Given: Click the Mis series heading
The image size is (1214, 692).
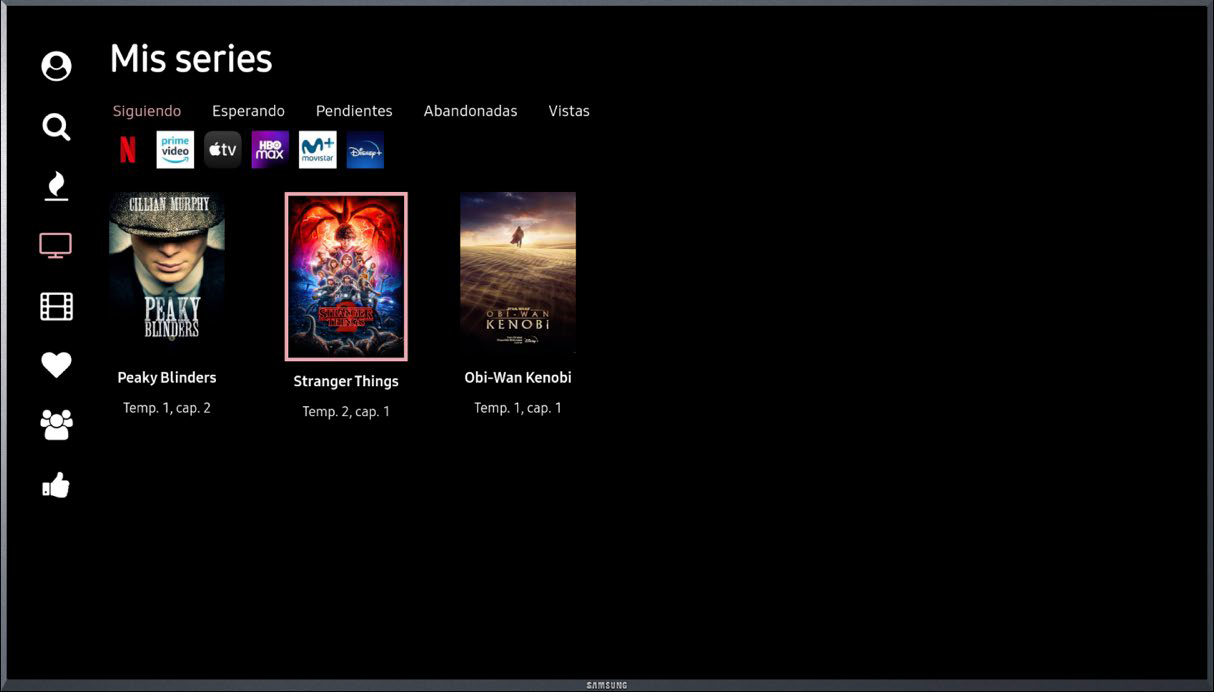Looking at the screenshot, I should point(191,59).
